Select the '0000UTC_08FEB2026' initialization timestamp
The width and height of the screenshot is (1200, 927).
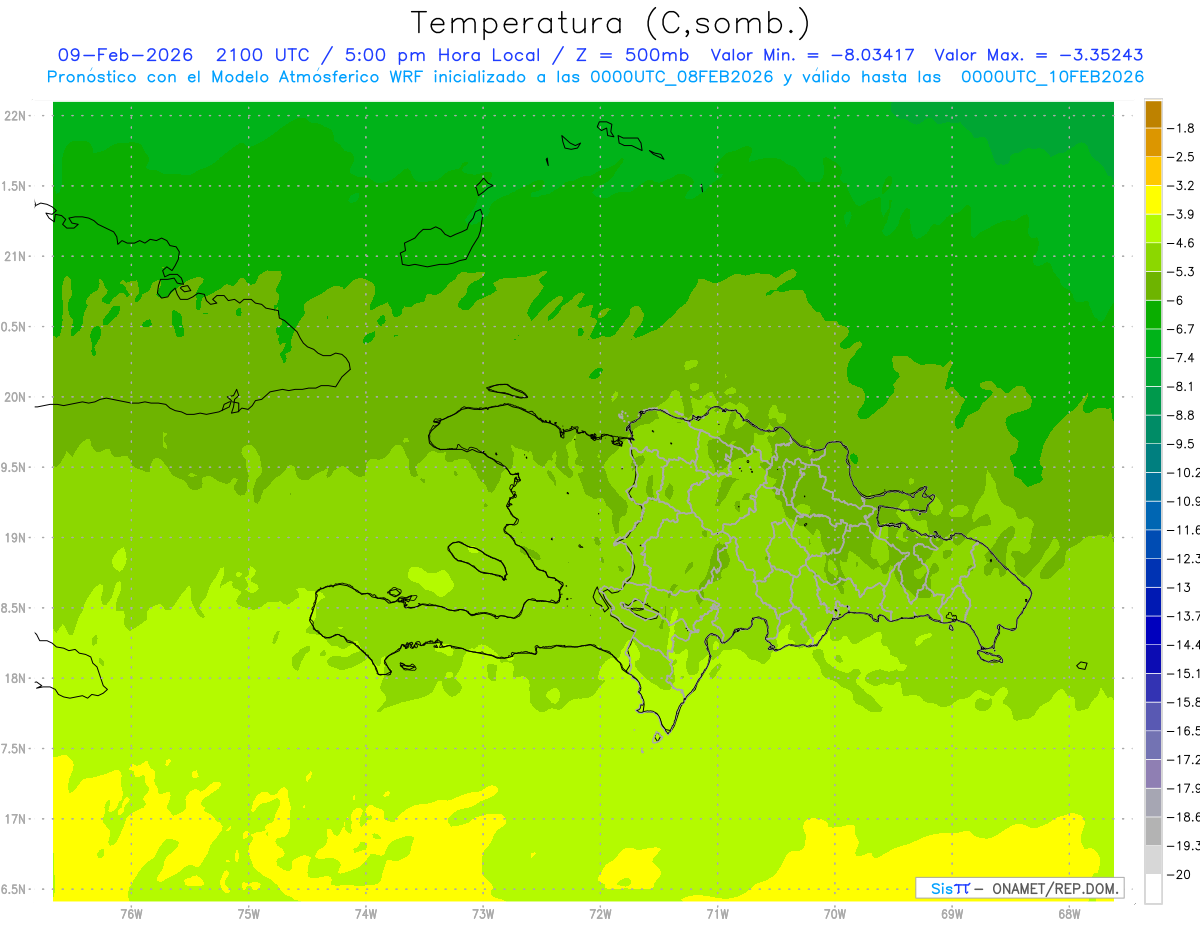[682, 77]
